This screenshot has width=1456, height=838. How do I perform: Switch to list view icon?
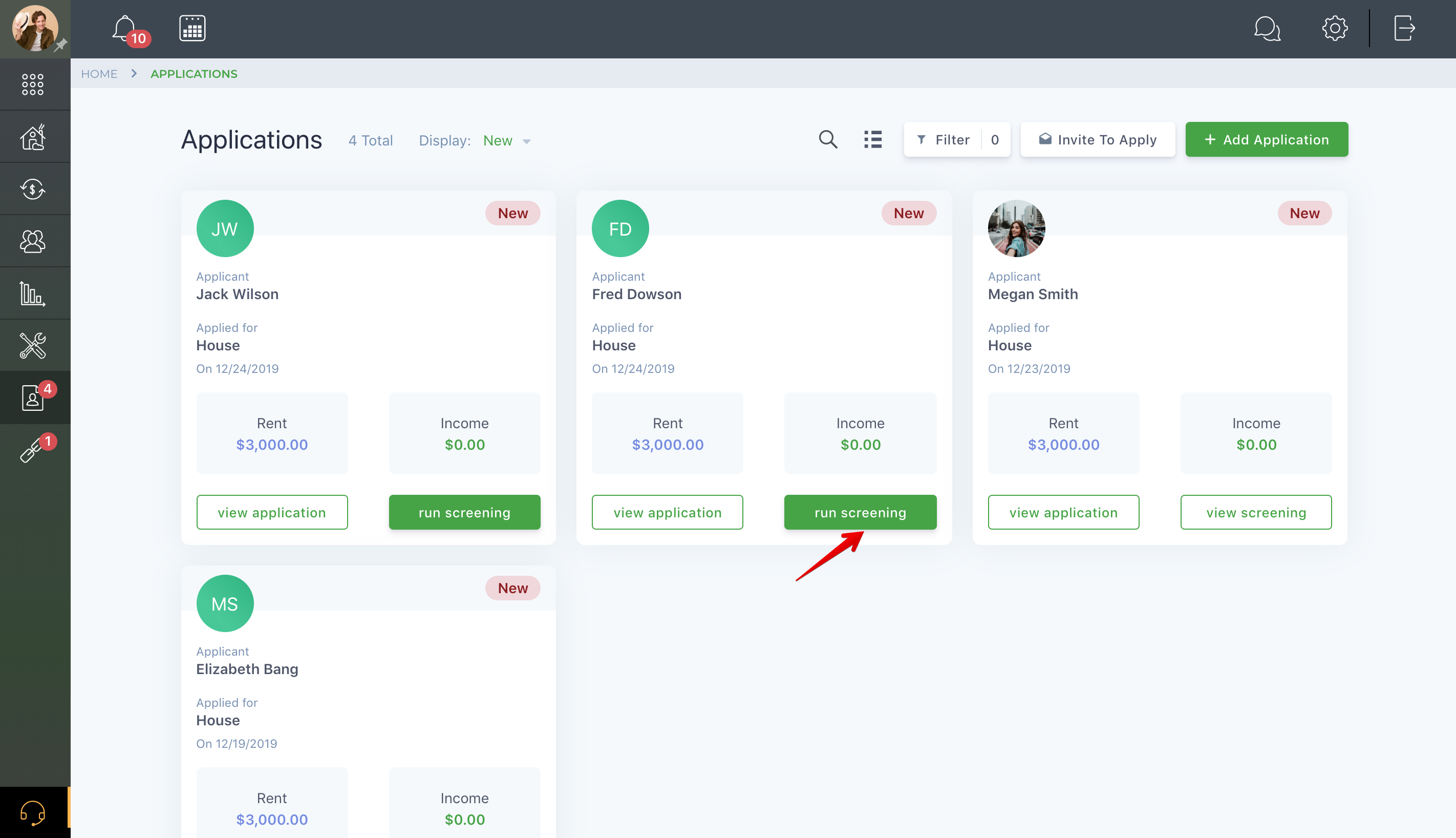click(873, 139)
